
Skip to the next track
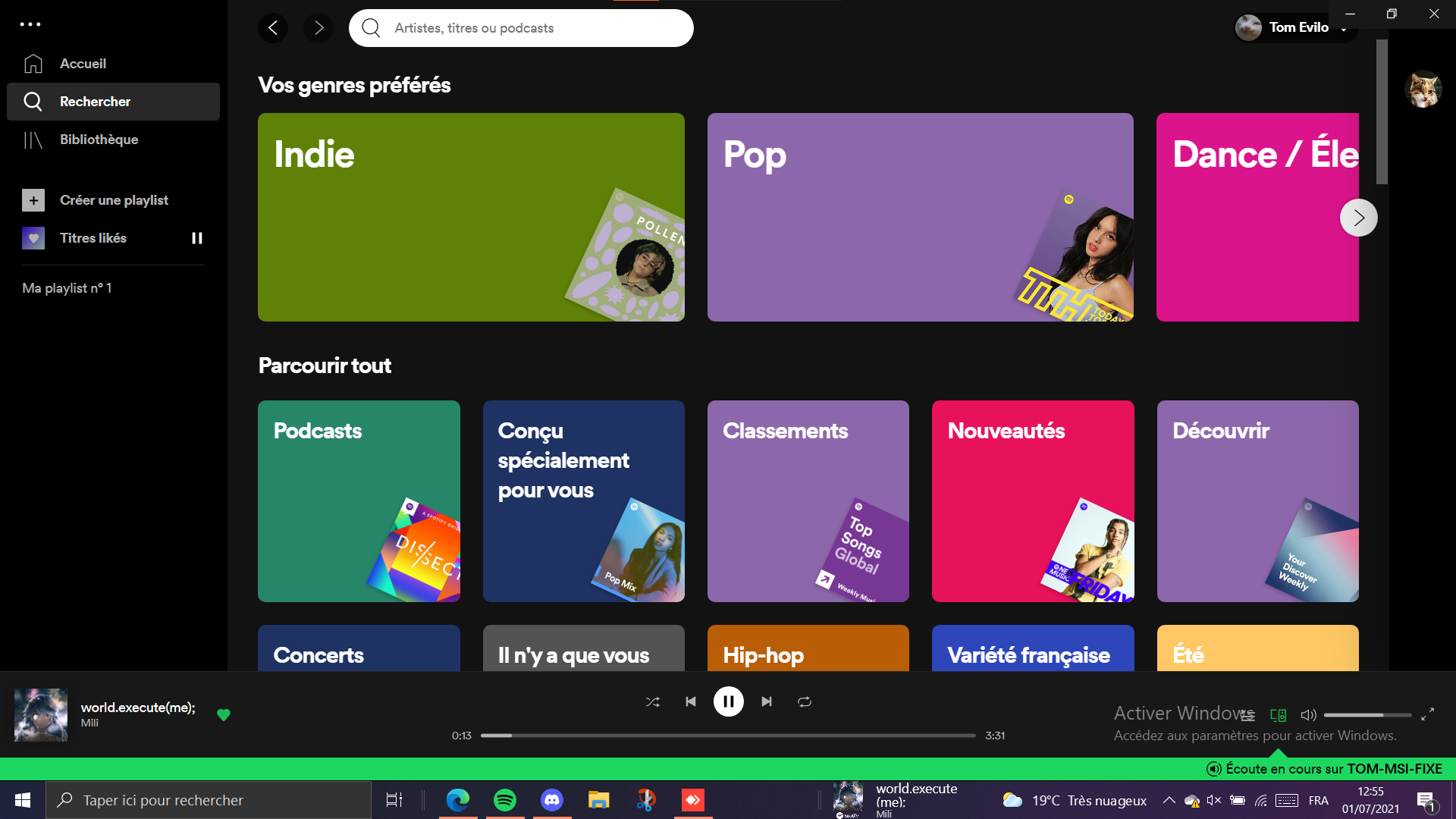click(x=766, y=701)
